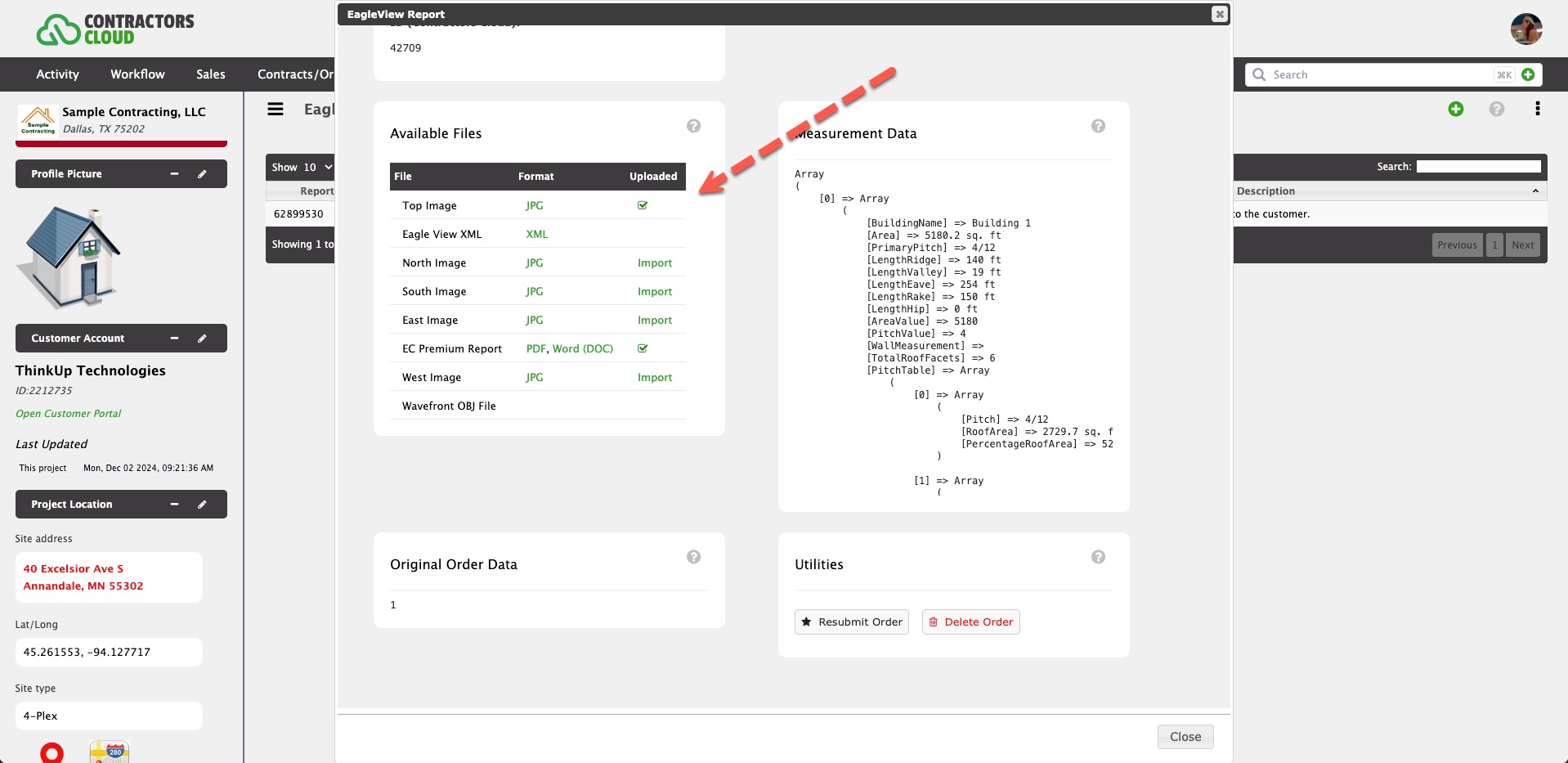Click Resubmit Order button
The height and width of the screenshot is (763, 1568).
[x=851, y=622]
